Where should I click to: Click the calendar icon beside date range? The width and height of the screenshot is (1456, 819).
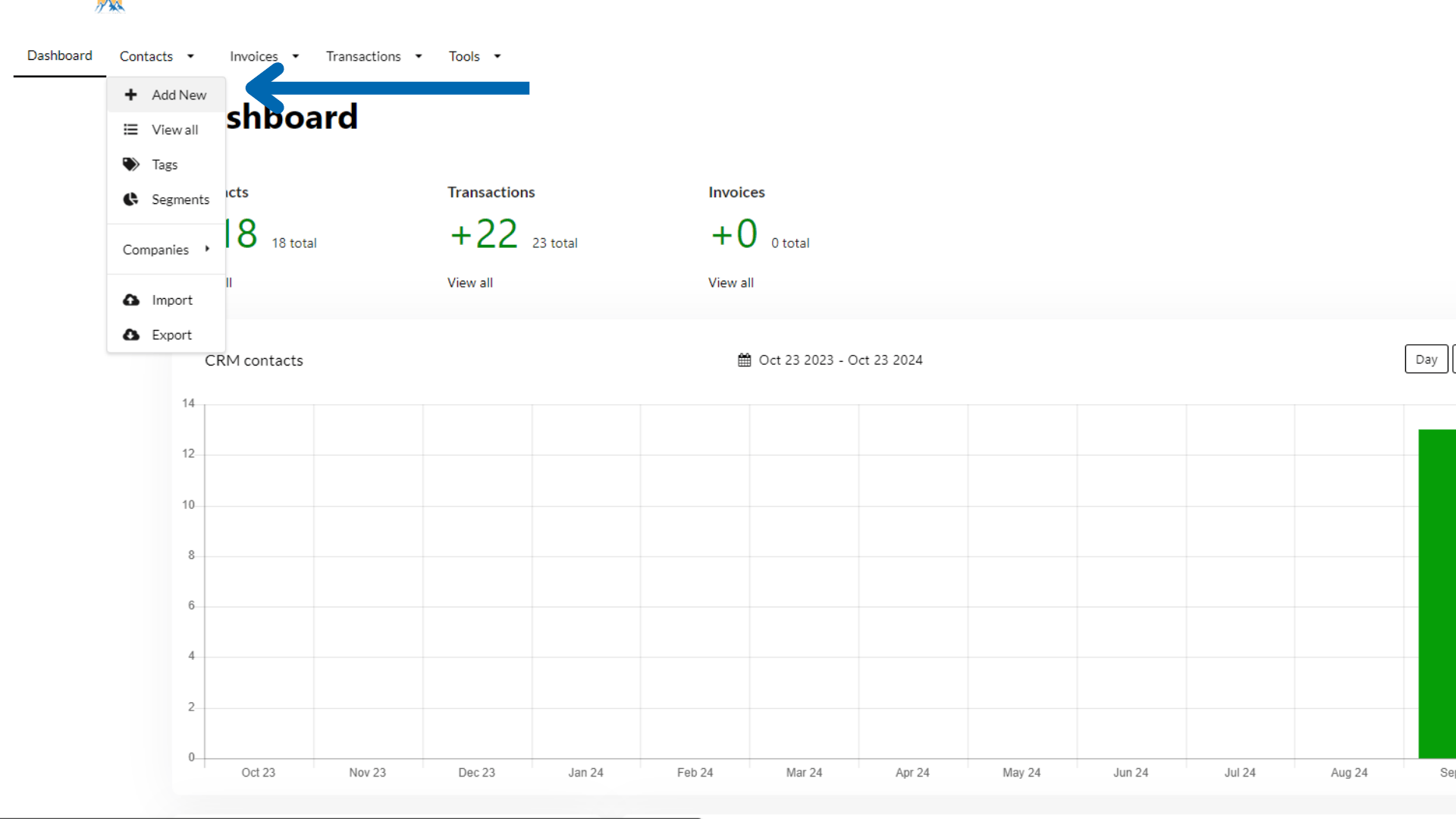[745, 360]
